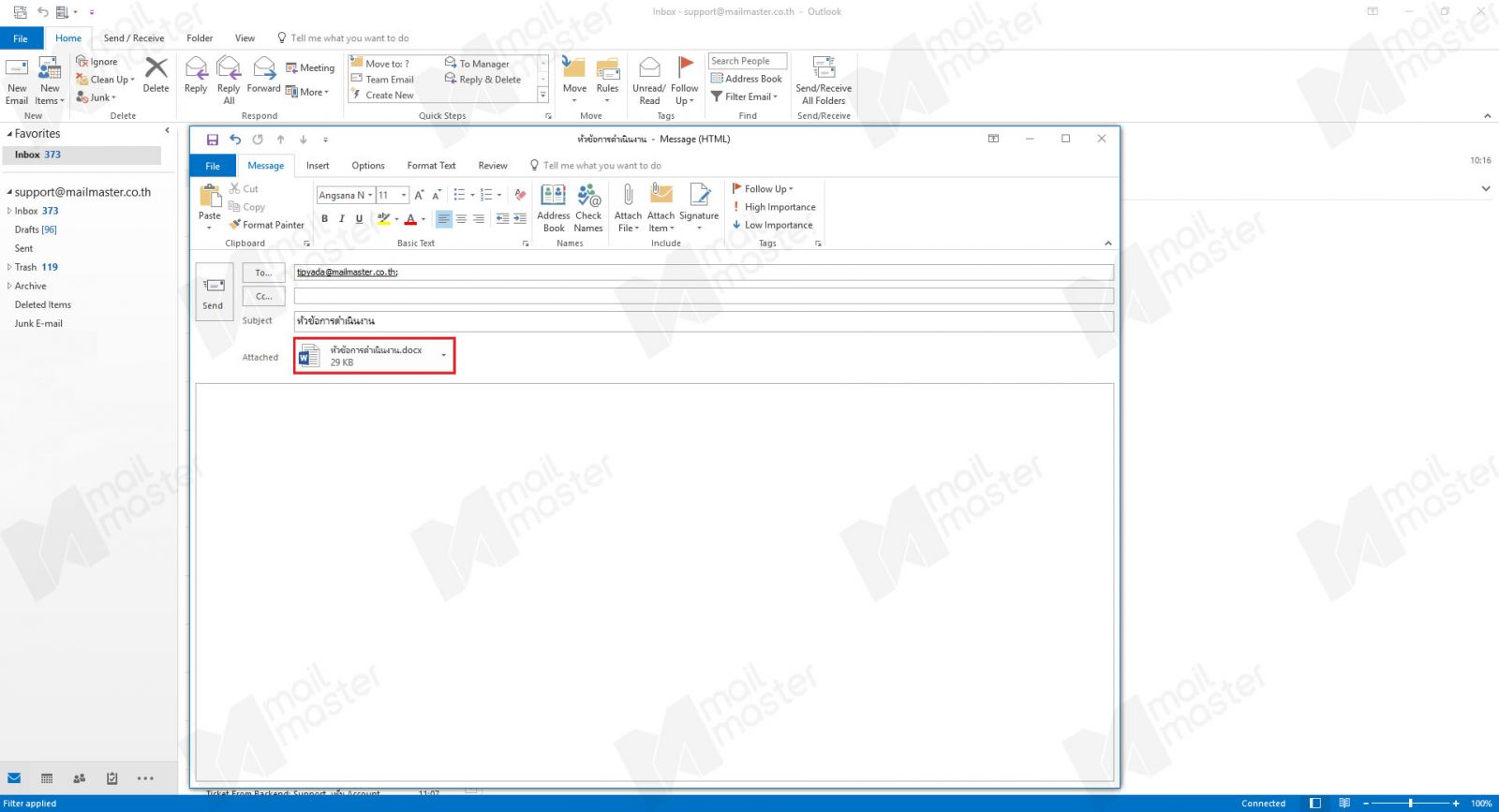Mark the message as Low Importance
The width and height of the screenshot is (1499, 812).
point(773,225)
